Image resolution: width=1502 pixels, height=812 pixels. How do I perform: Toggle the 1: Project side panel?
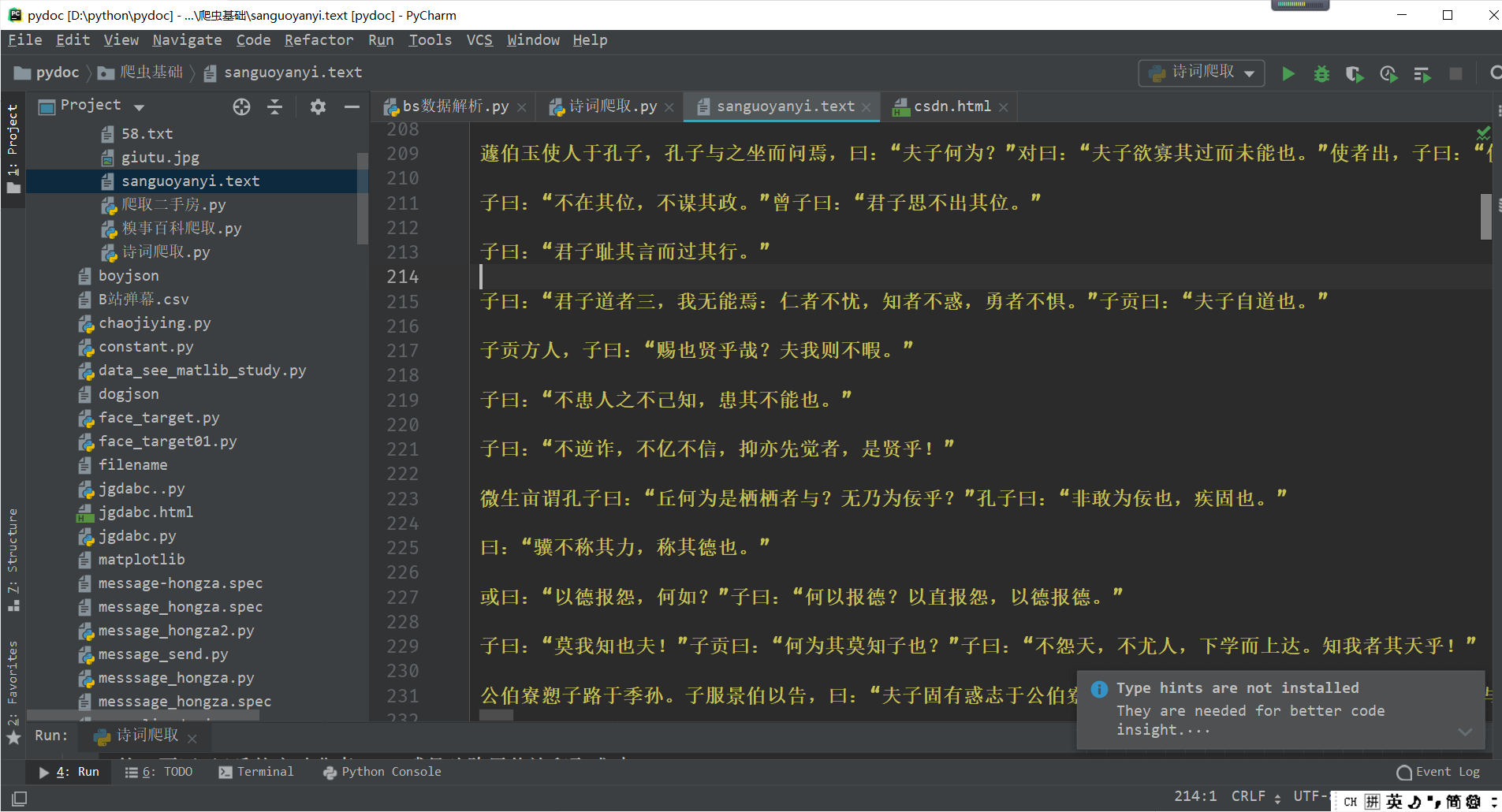[x=13, y=148]
